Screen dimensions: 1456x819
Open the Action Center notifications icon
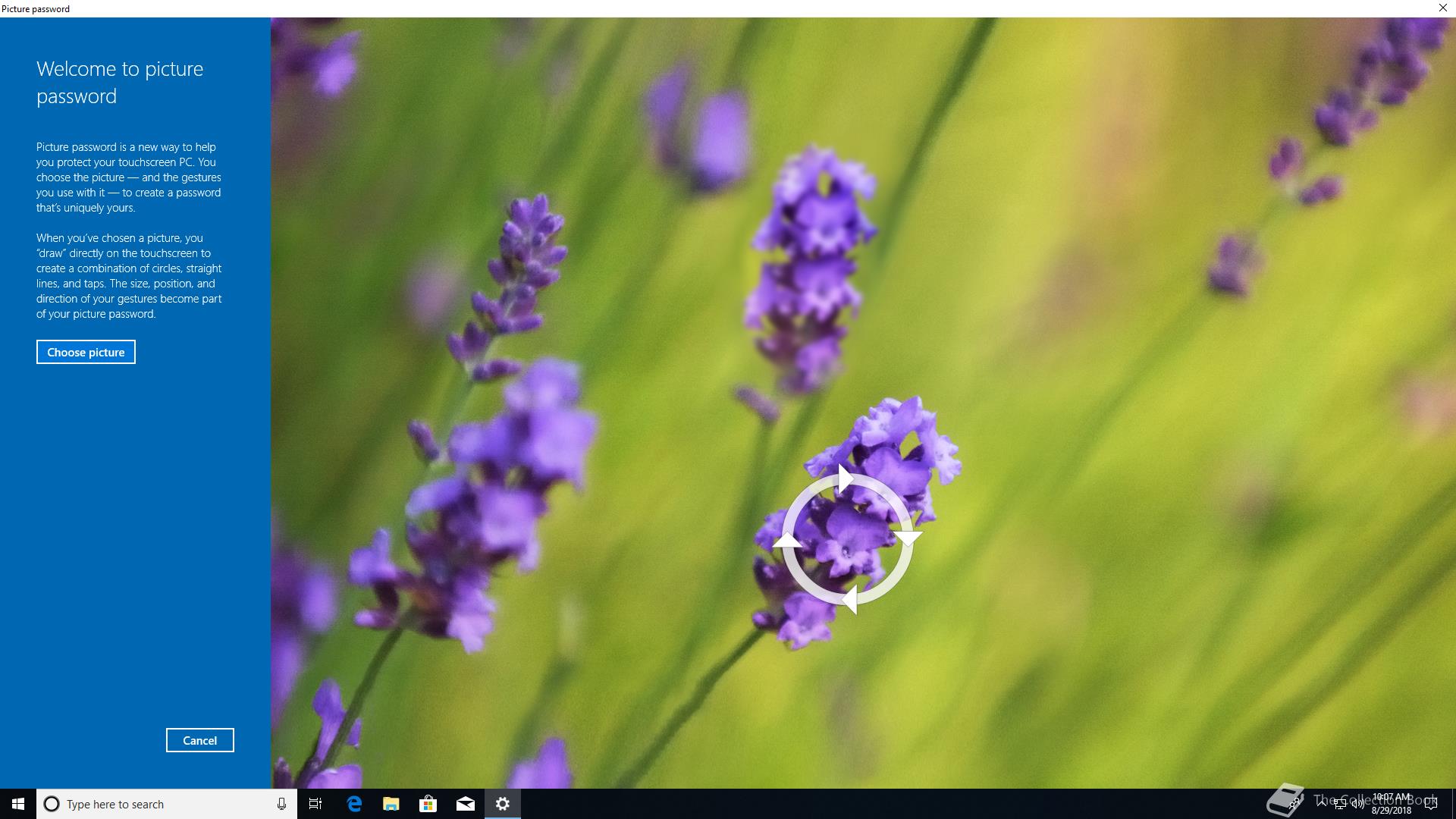pos(1431,804)
